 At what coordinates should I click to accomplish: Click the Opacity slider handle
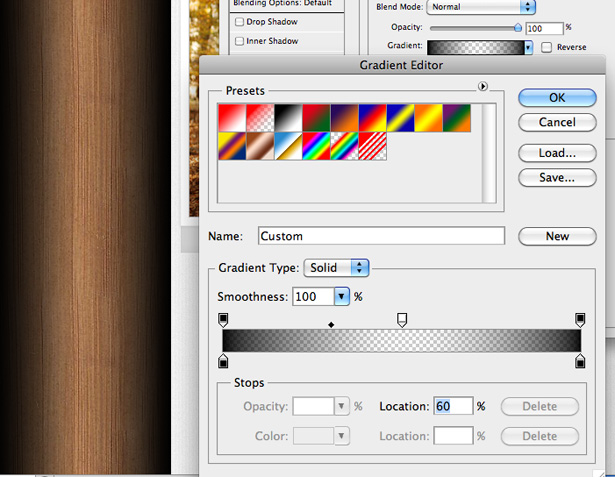click(x=518, y=27)
